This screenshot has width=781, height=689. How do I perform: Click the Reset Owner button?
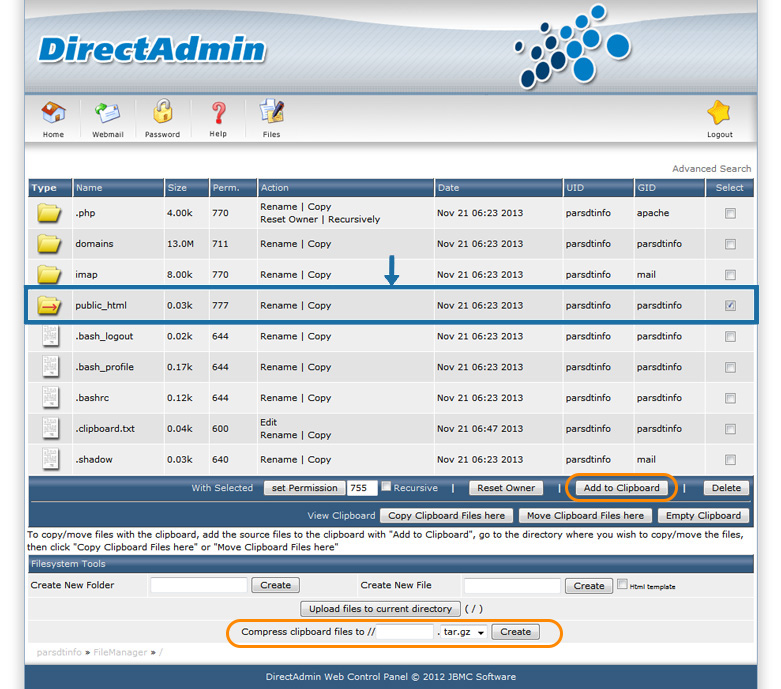[506, 488]
